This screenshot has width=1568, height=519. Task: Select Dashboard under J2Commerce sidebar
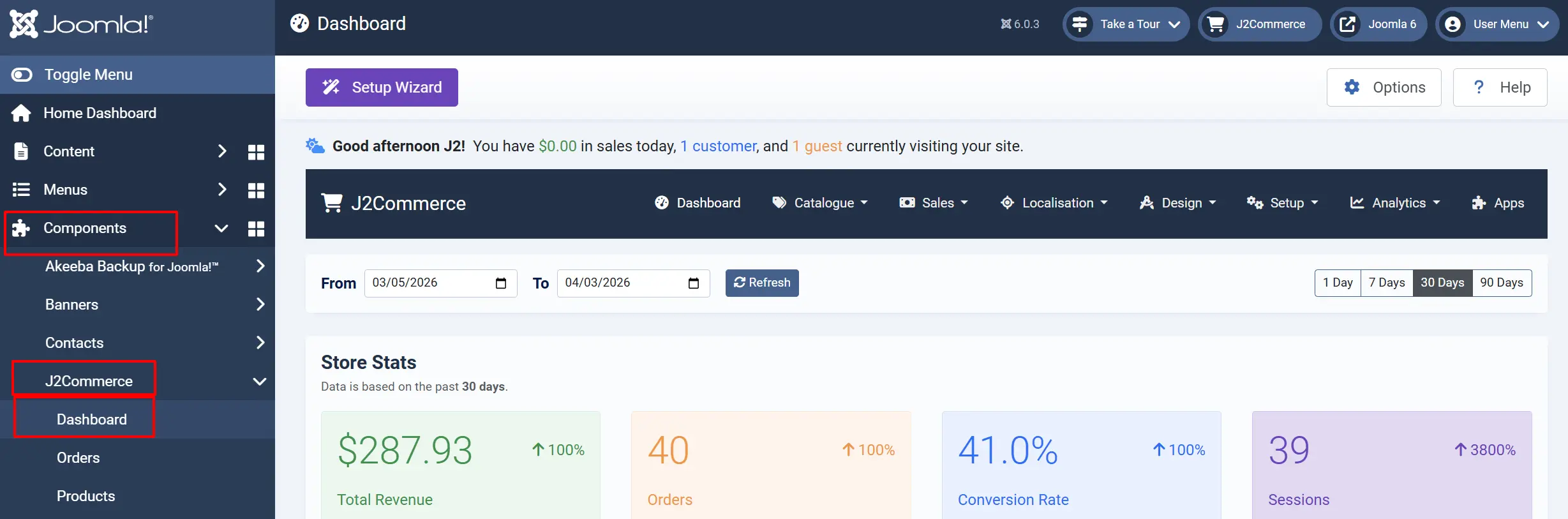point(92,419)
